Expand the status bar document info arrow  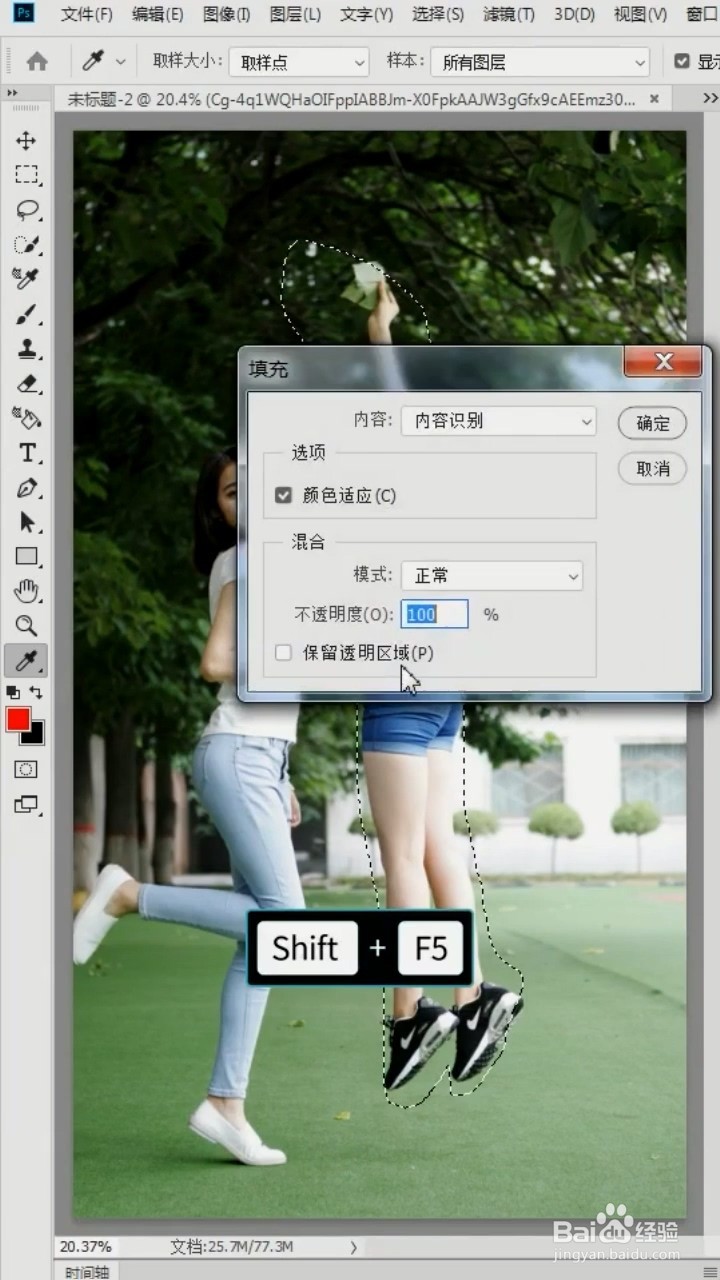(x=353, y=1247)
